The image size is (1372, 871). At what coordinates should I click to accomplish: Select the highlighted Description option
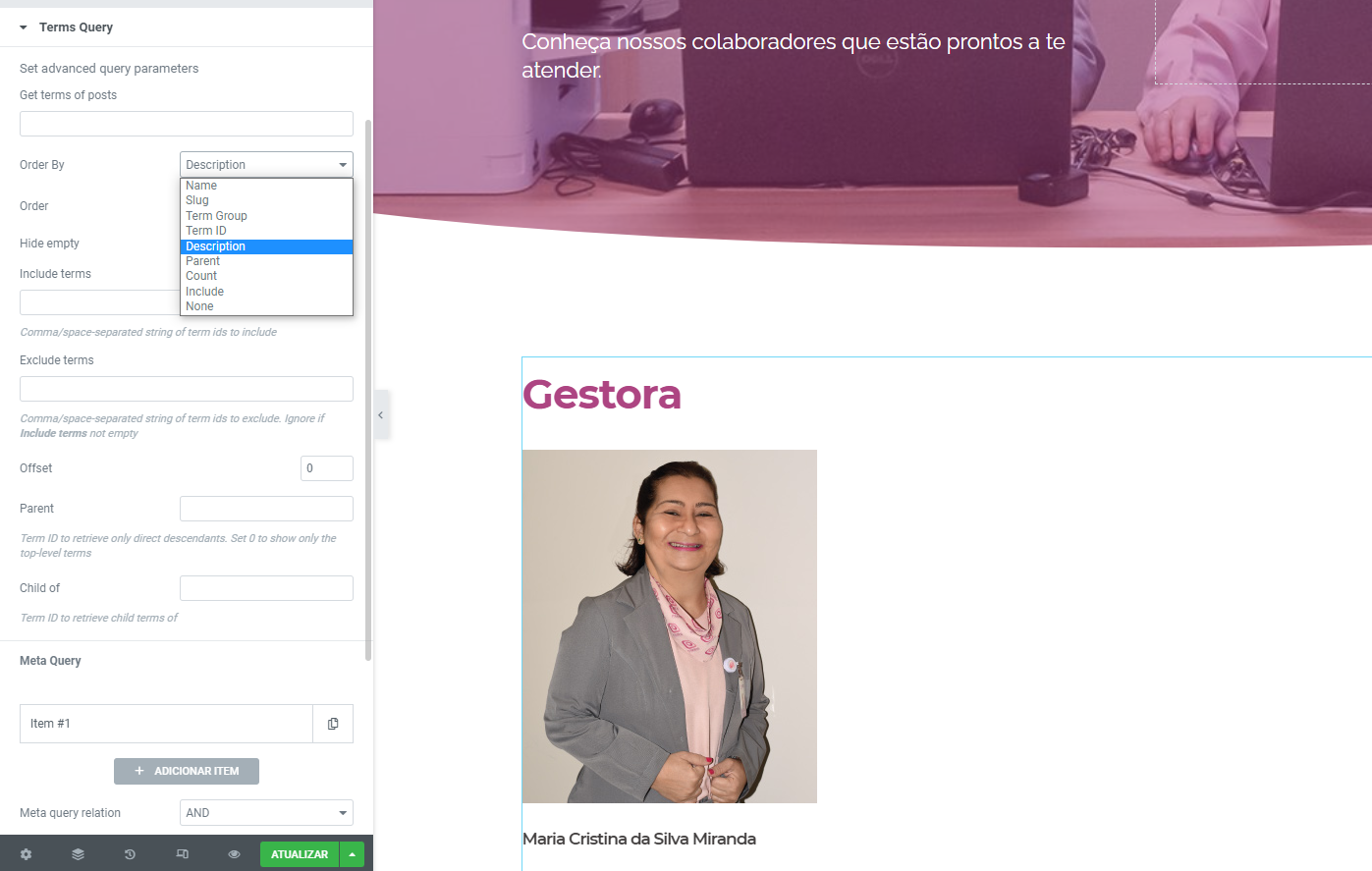coord(266,246)
